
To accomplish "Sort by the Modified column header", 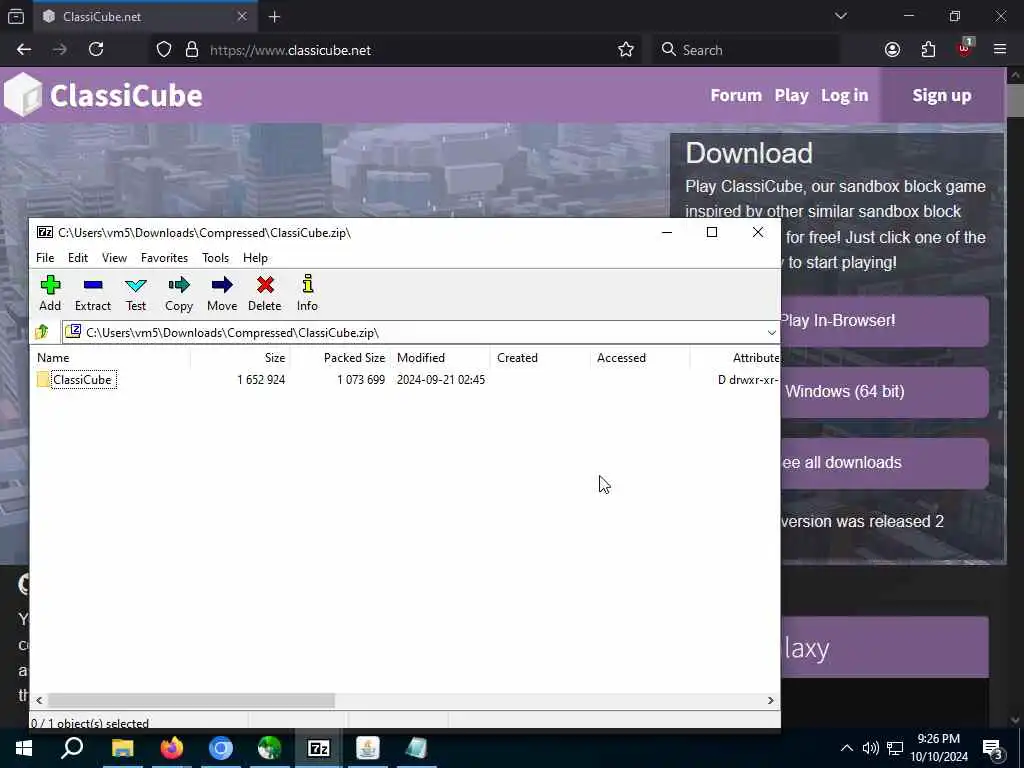I will click(440, 358).
